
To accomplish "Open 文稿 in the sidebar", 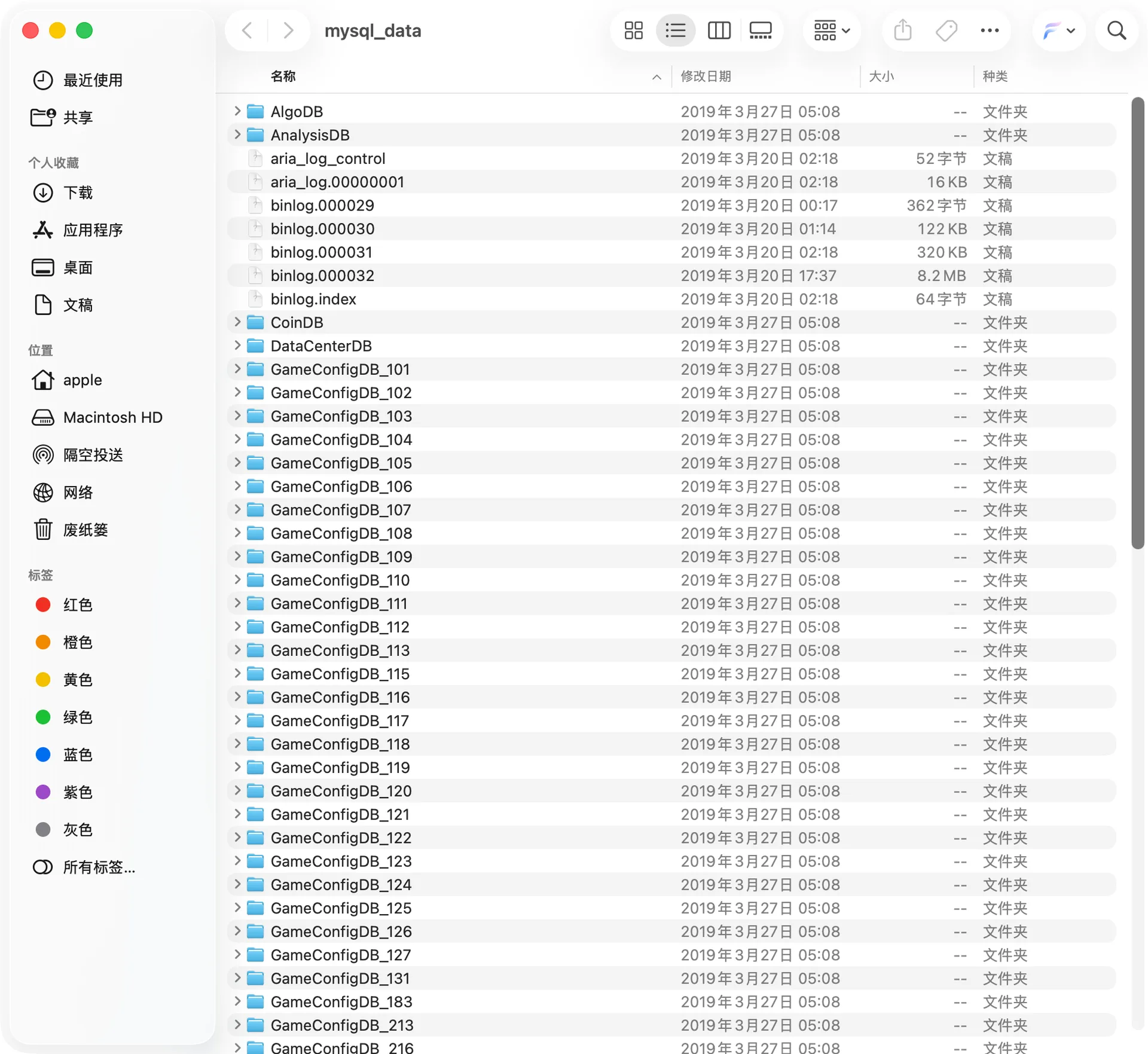I will point(63,305).
